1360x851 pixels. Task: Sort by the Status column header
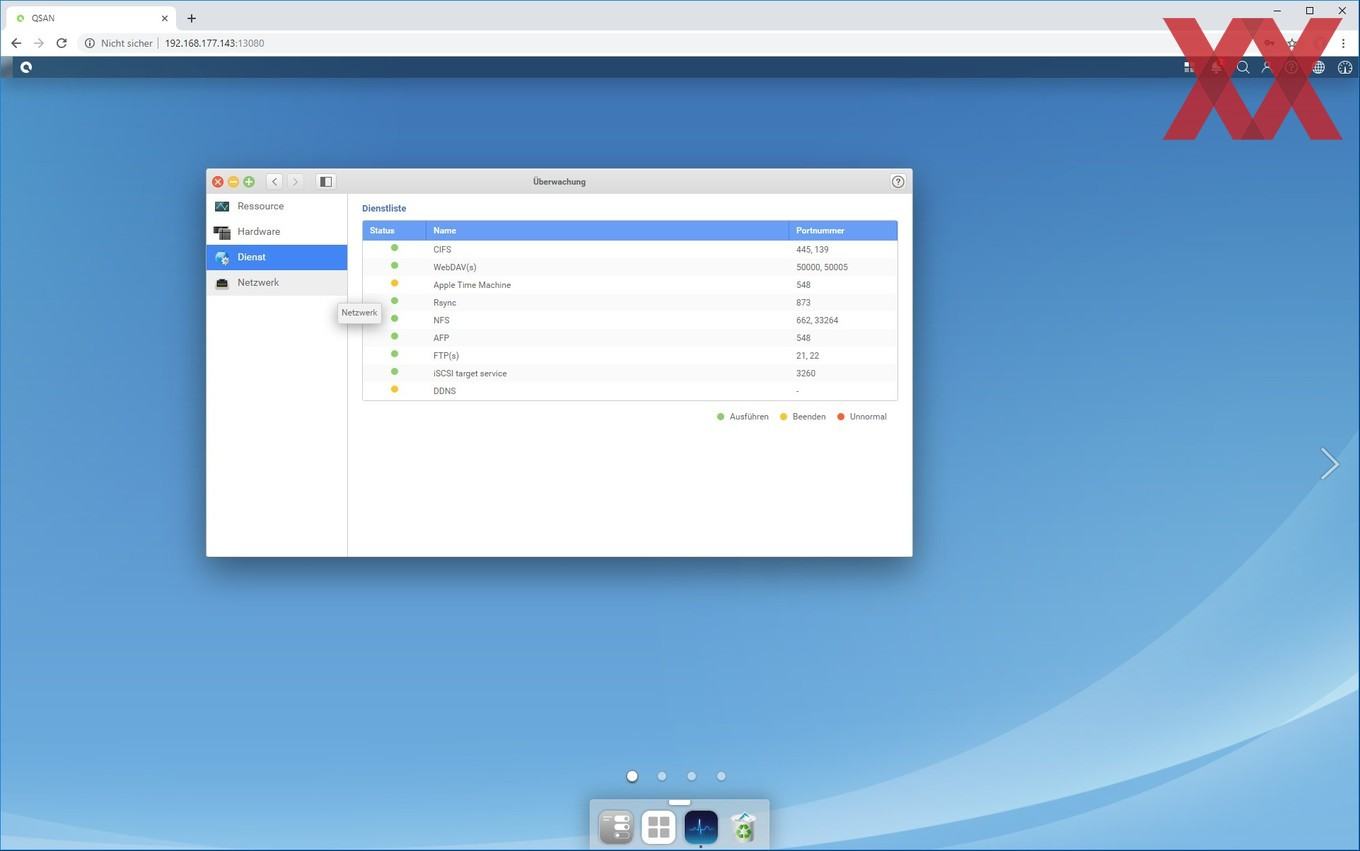(394, 230)
